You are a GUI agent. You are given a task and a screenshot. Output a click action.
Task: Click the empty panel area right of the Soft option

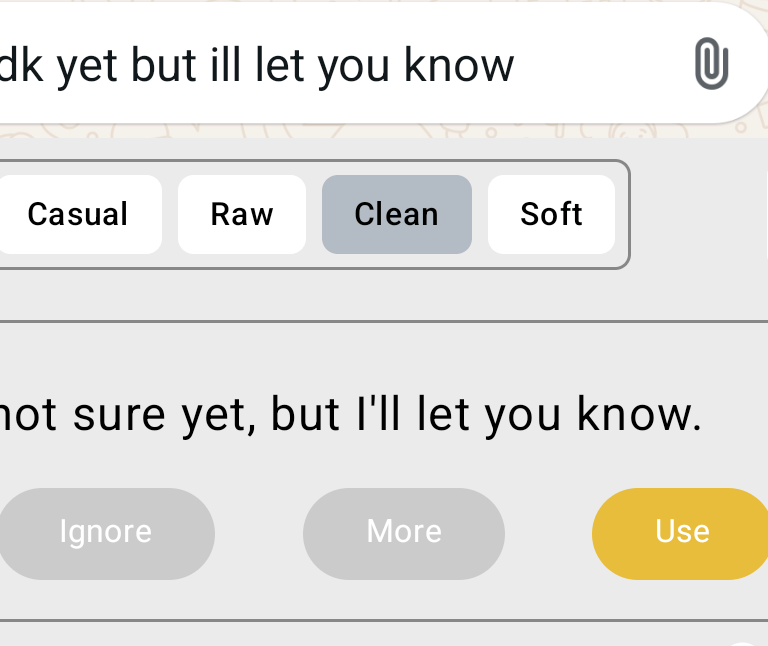[694, 214]
